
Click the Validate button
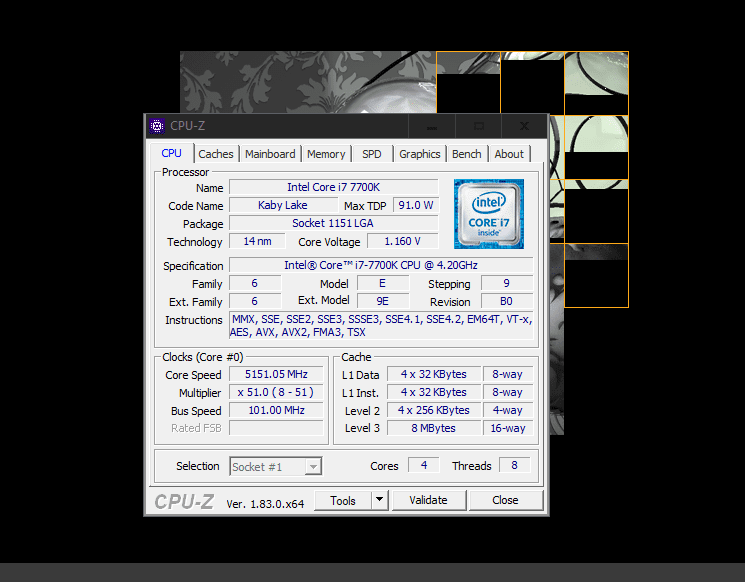[x=429, y=500]
